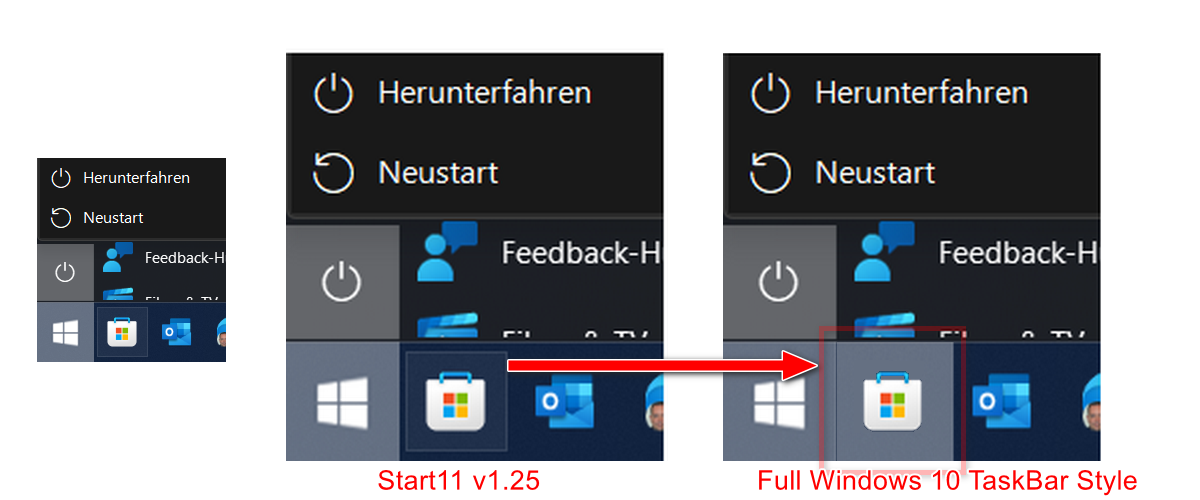Click power button tile in small leftmost screenshot
Viewport: 1200px width, 500px height.
click(x=65, y=272)
